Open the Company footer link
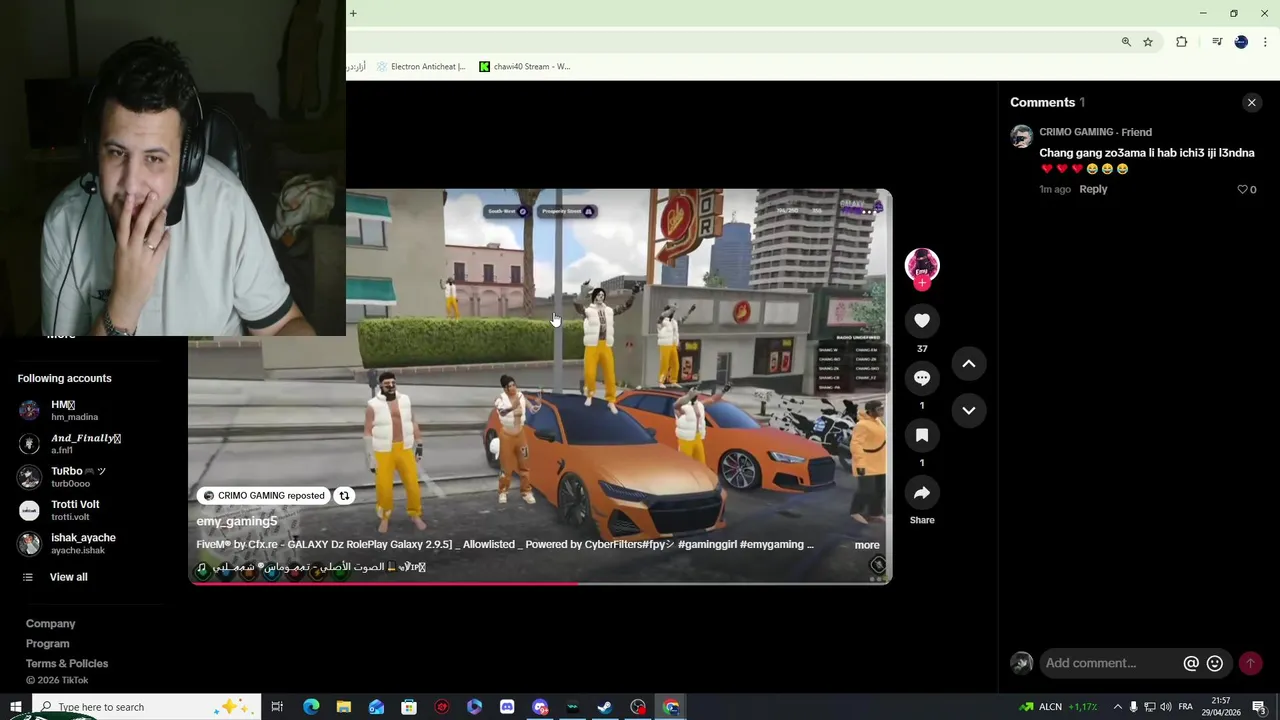This screenshot has height=720, width=1280. pos(50,624)
